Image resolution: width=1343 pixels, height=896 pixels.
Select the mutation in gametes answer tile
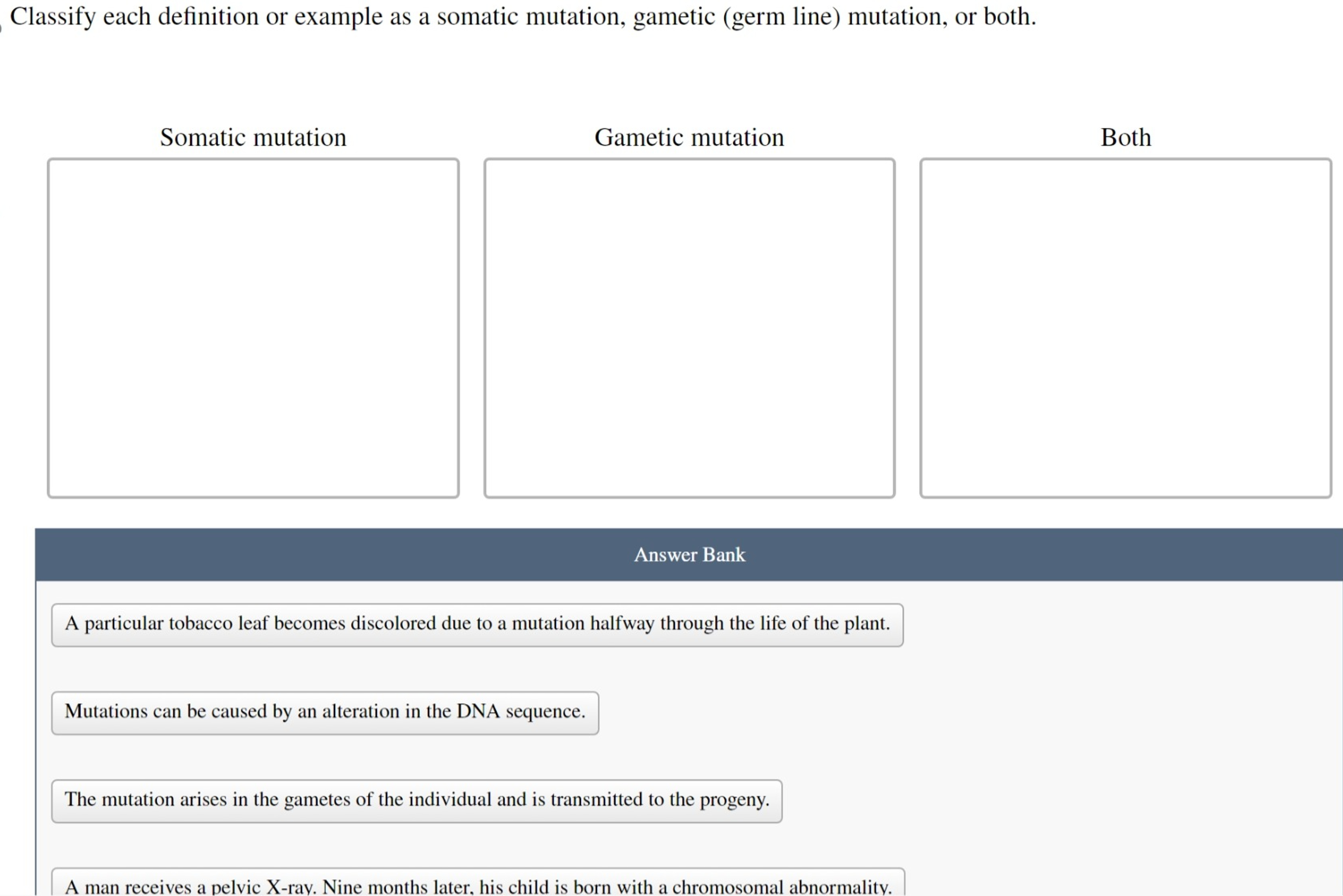tap(417, 800)
